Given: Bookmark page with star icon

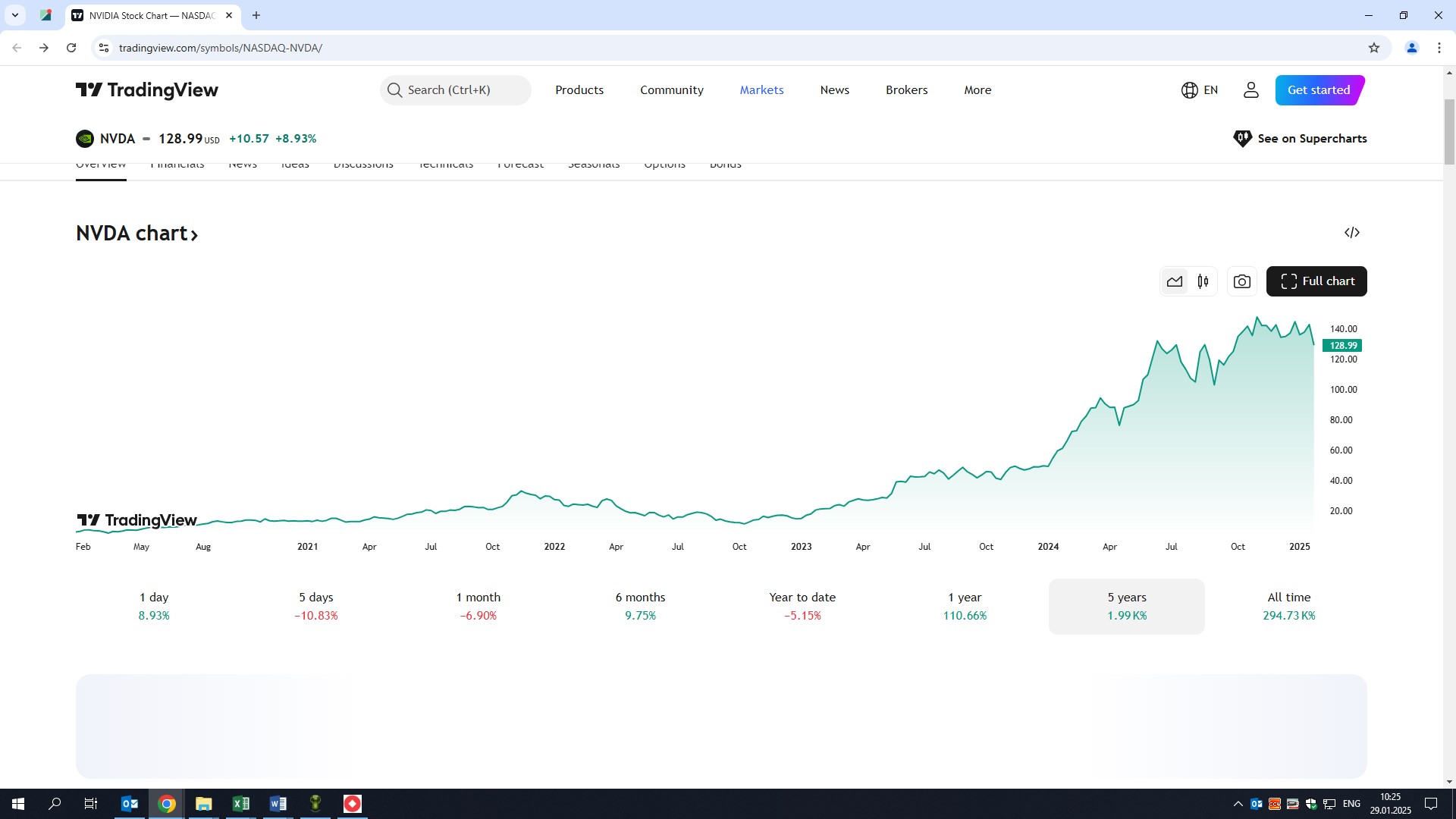Looking at the screenshot, I should pyautogui.click(x=1373, y=48).
